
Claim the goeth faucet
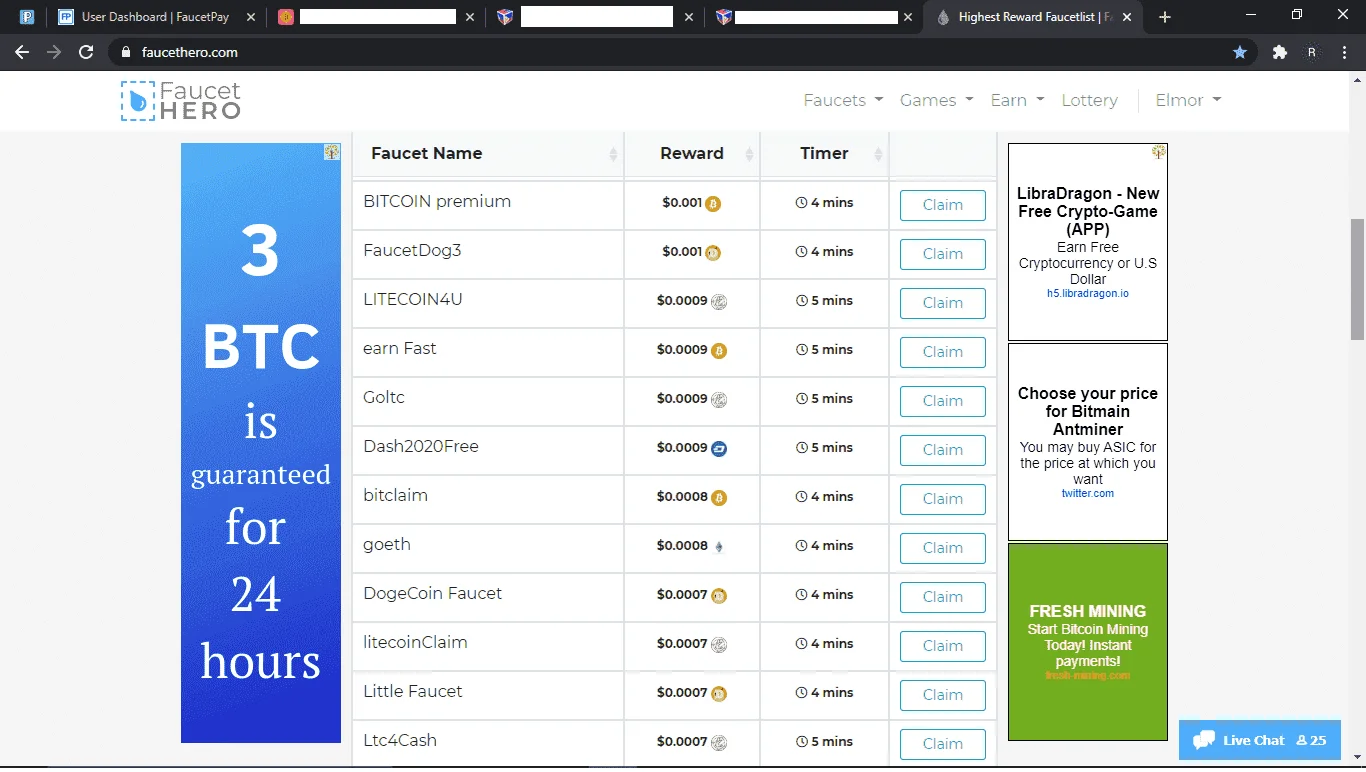(943, 548)
